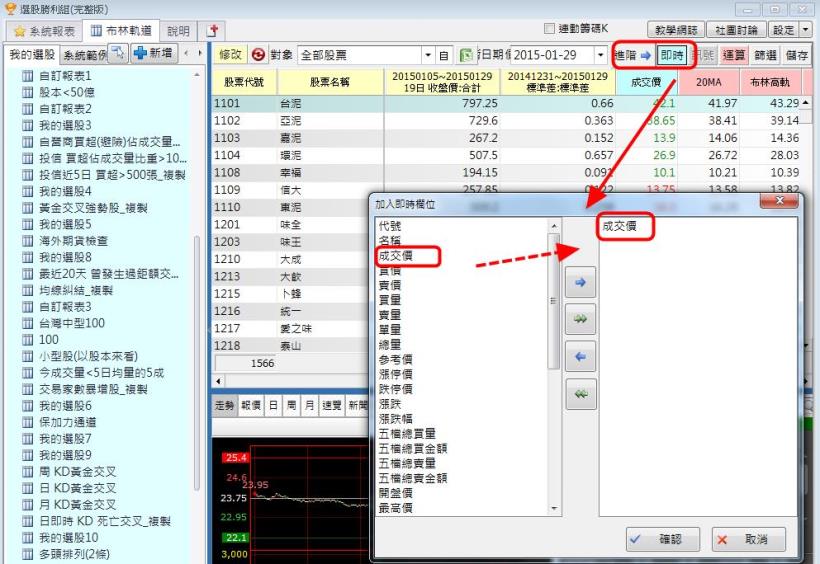Expand the 設定 dropdown arrow
This screenshot has width=820, height=564.
806,30
